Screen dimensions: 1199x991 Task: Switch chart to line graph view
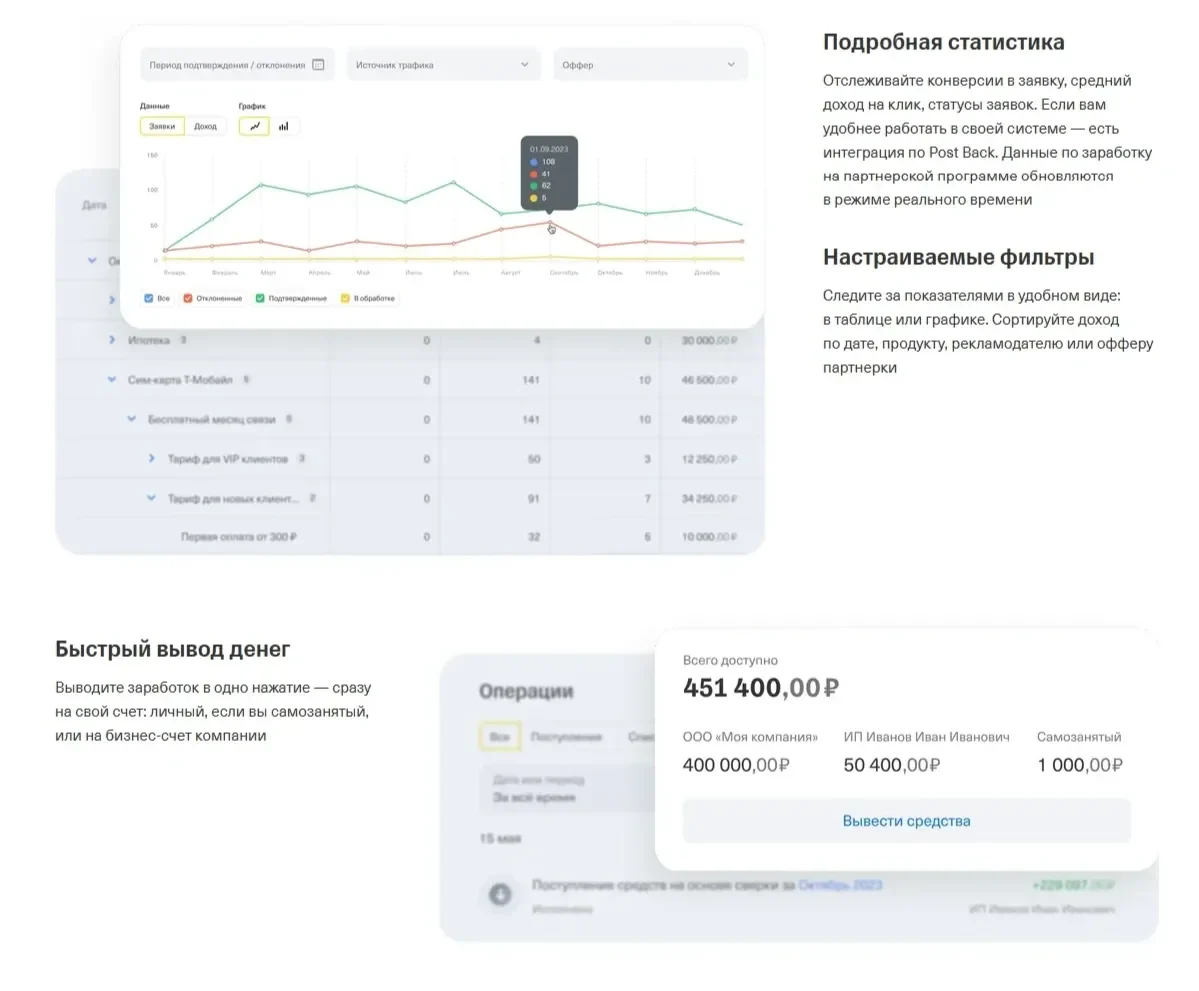click(255, 126)
